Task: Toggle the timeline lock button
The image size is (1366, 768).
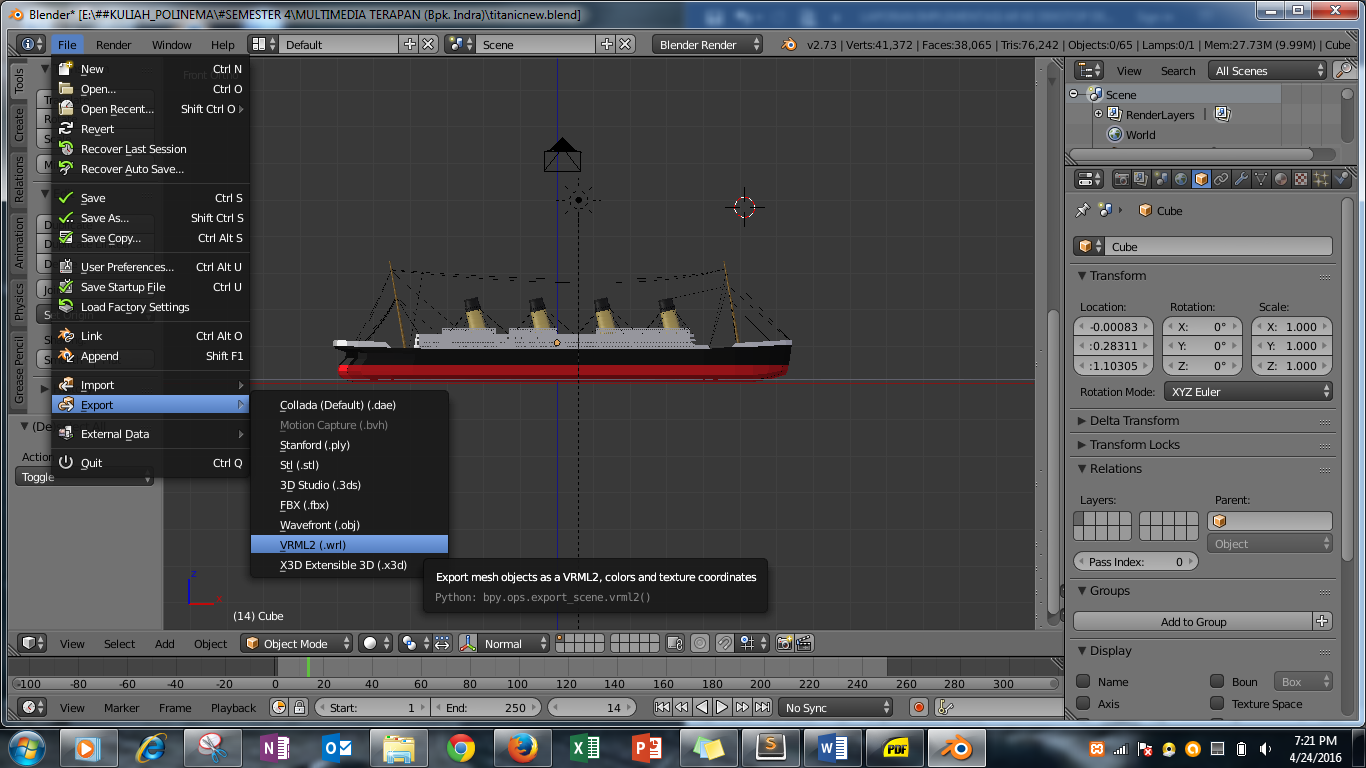Action: point(299,707)
